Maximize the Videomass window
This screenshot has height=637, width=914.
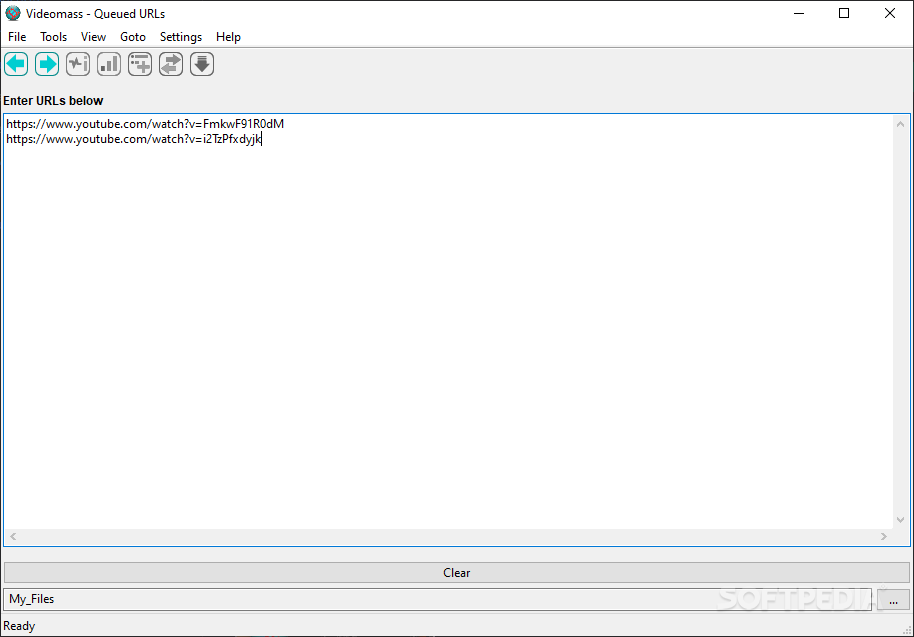(844, 13)
